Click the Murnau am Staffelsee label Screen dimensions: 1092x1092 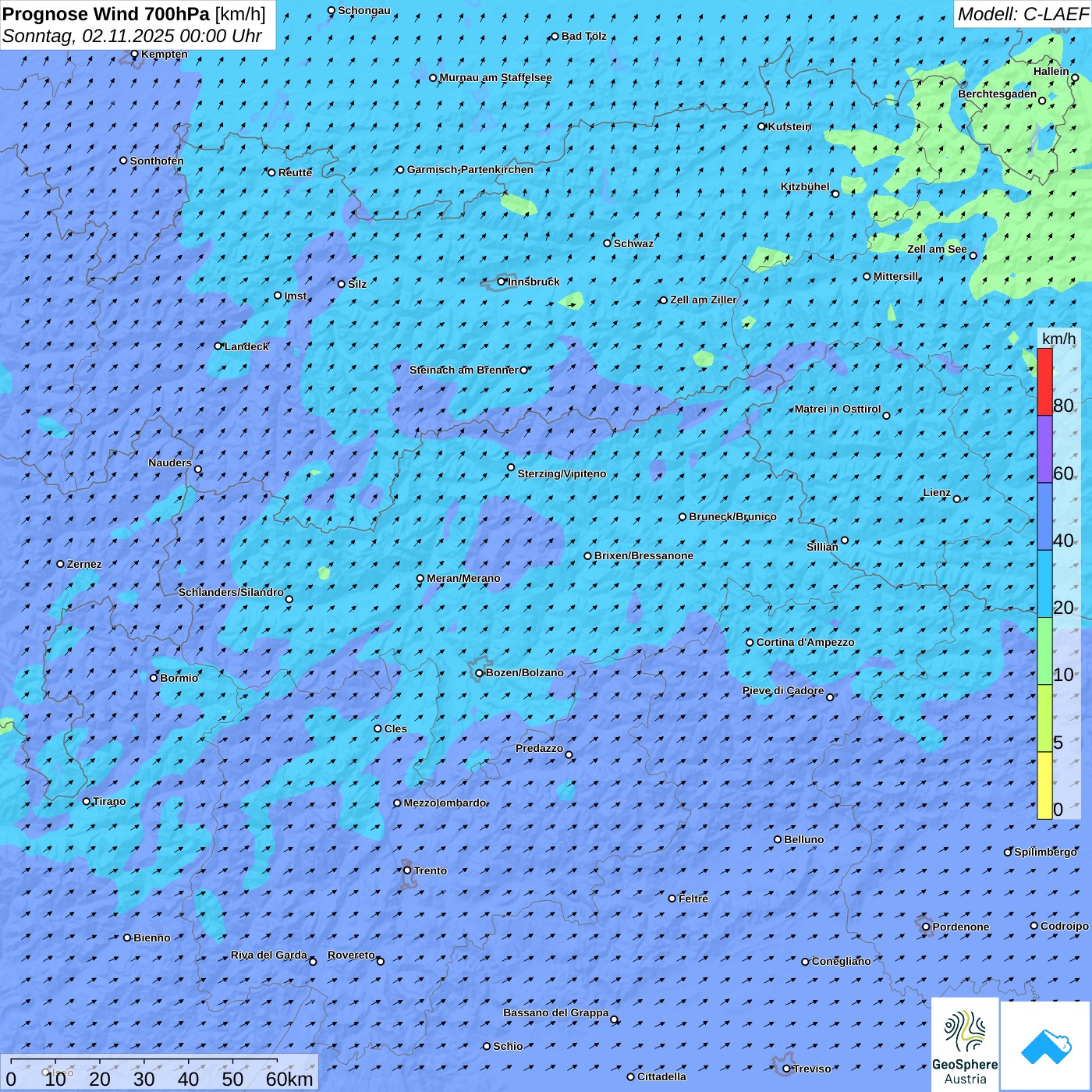(x=495, y=77)
